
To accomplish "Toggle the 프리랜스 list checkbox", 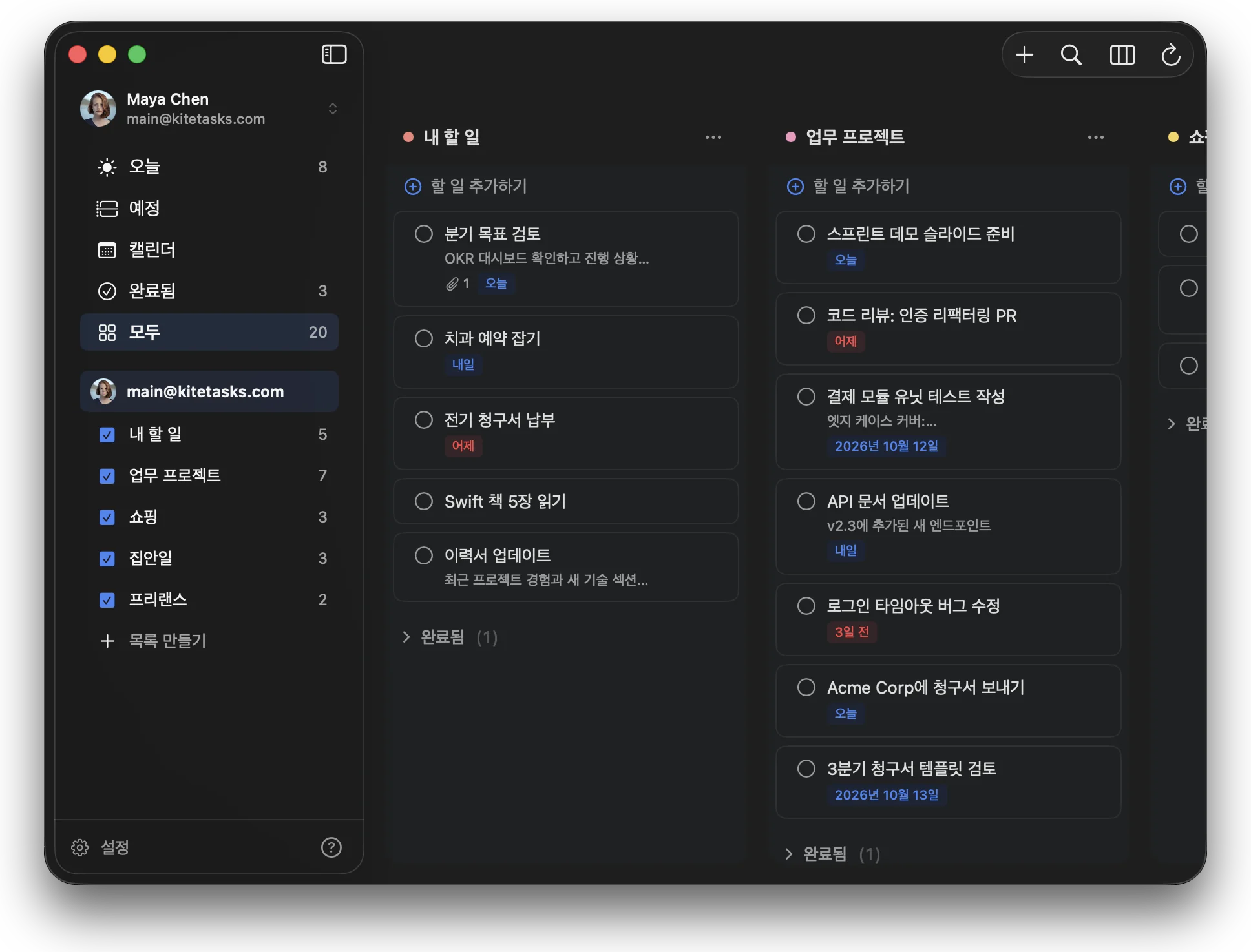I will pos(107,600).
